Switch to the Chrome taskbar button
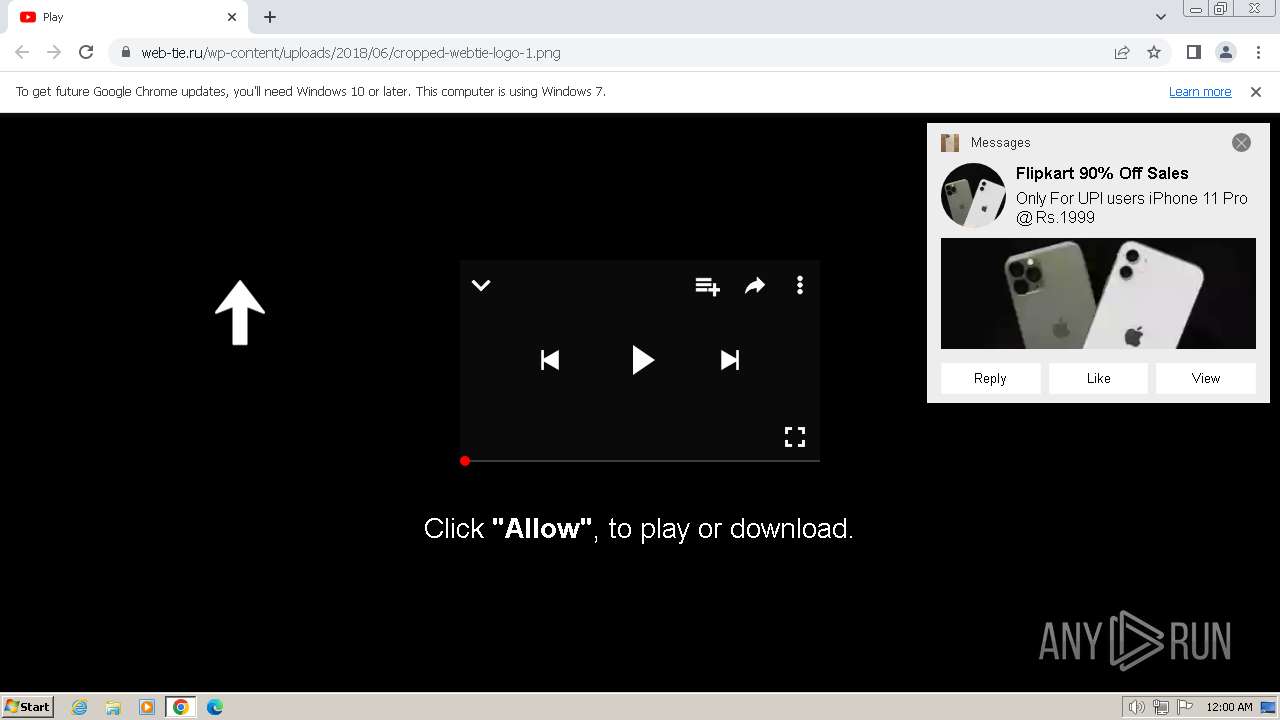Image resolution: width=1280 pixels, height=720 pixels. (181, 707)
